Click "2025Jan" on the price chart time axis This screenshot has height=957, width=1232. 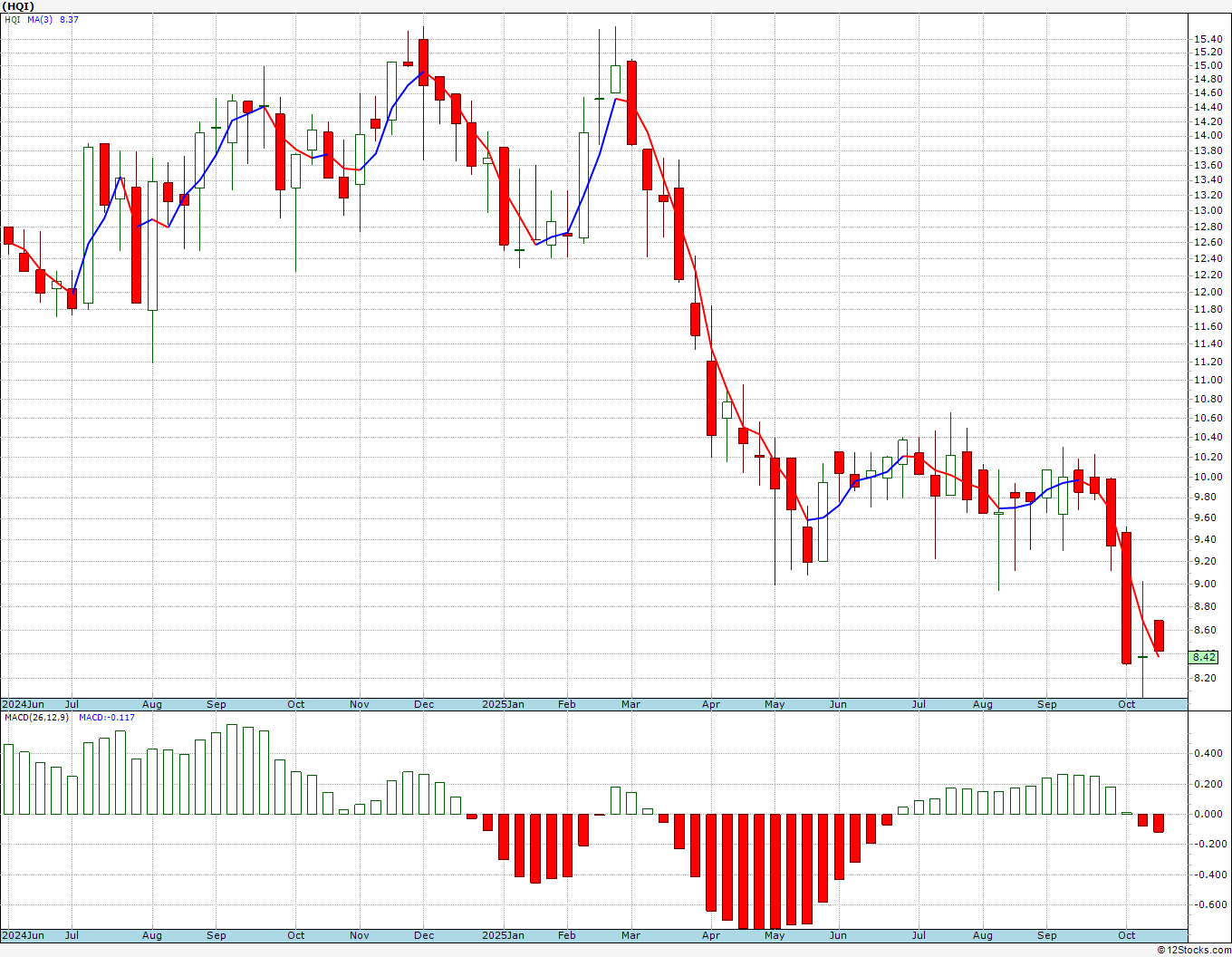[503, 704]
